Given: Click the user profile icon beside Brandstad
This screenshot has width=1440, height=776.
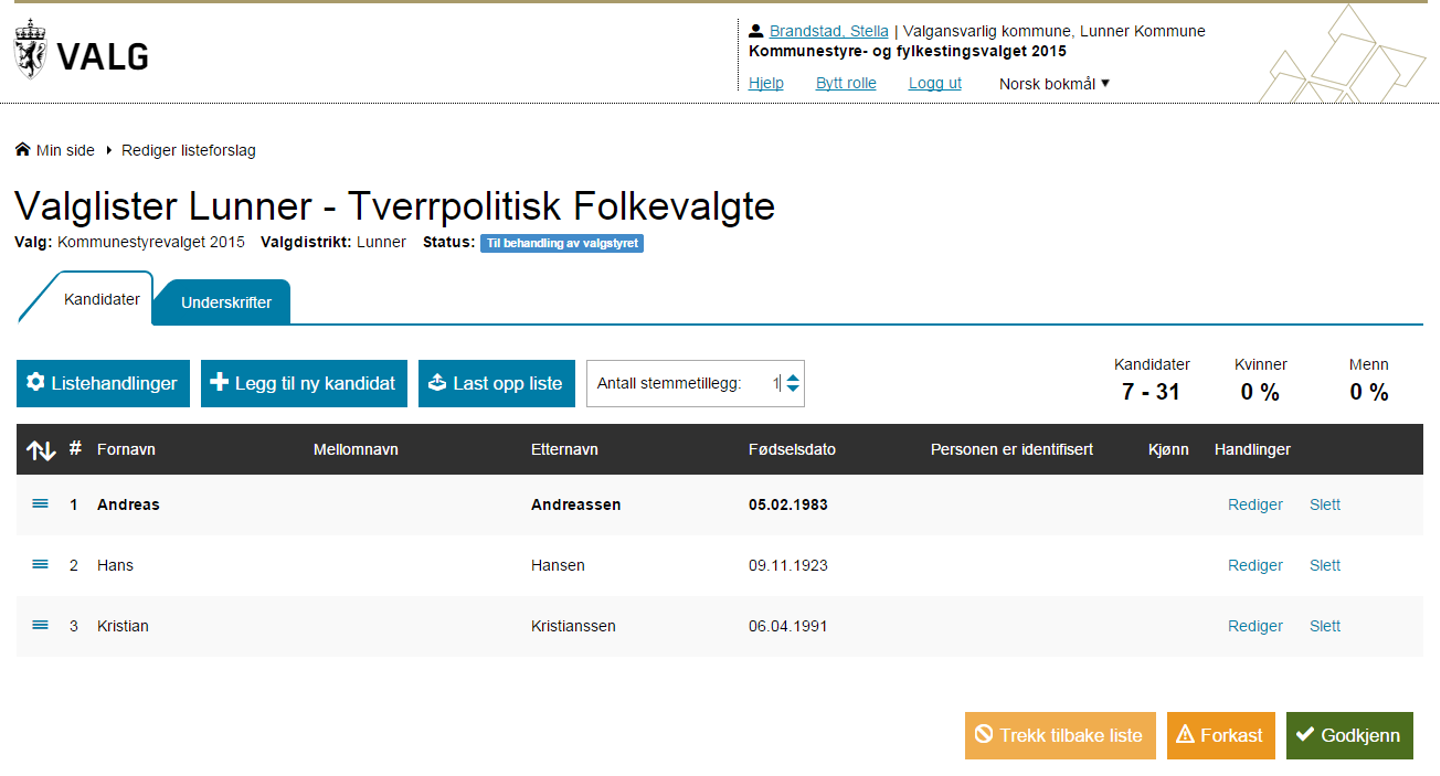Looking at the screenshot, I should pos(756,31).
